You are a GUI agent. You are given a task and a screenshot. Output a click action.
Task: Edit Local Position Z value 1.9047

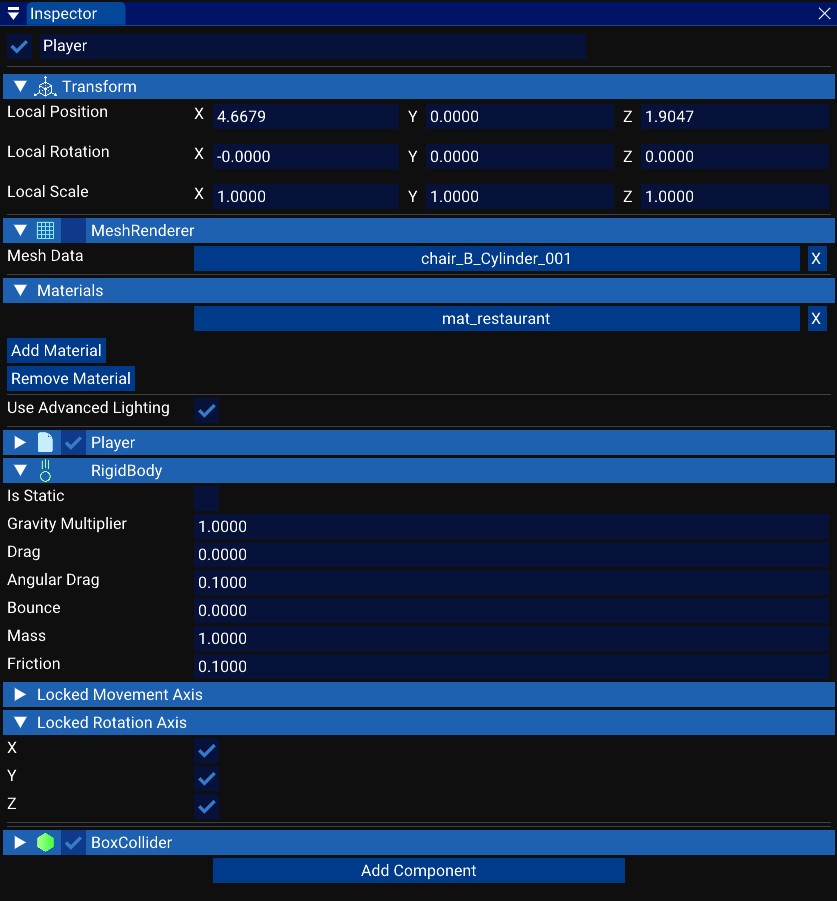[735, 117]
